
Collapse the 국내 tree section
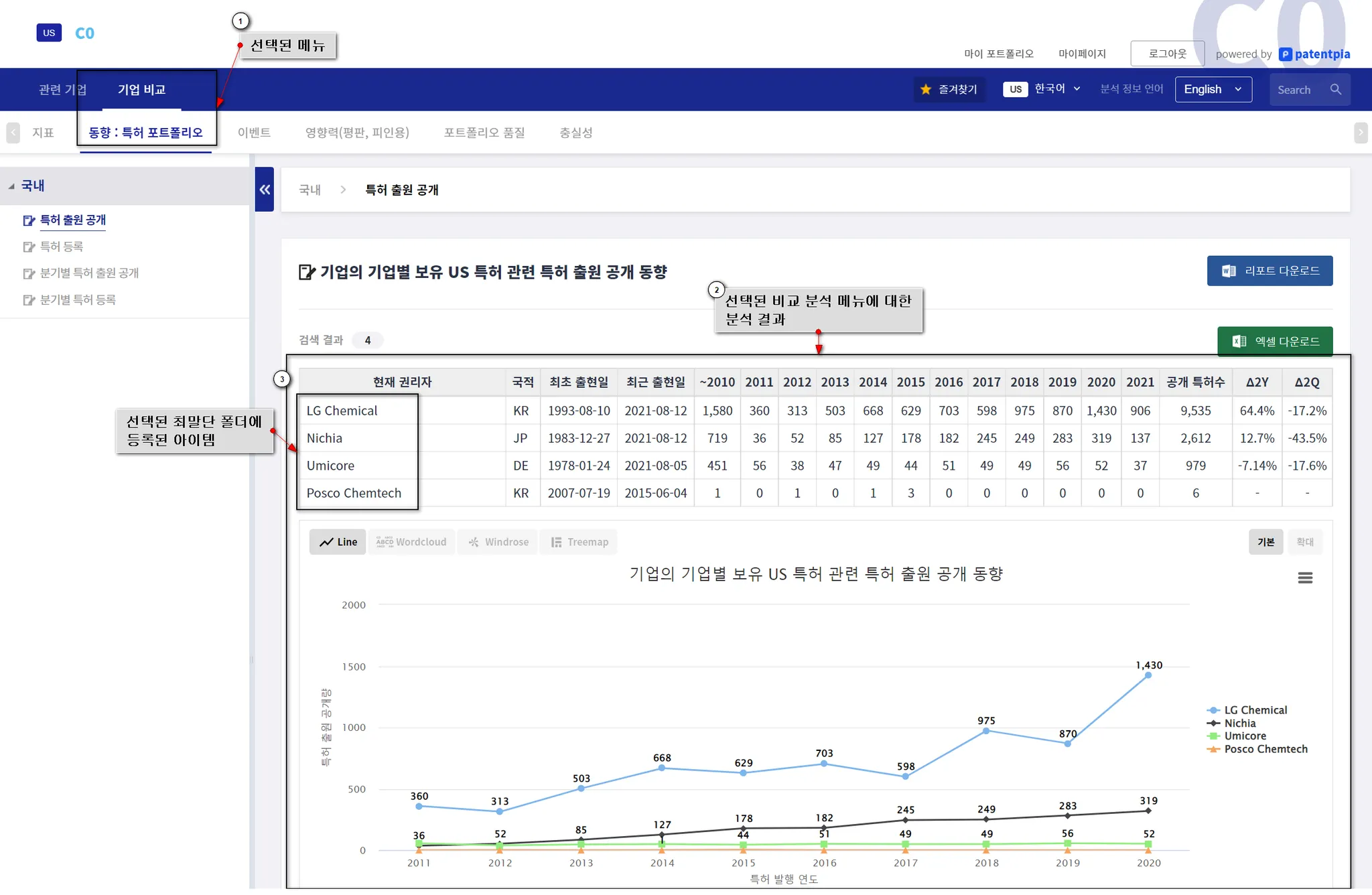[11, 186]
